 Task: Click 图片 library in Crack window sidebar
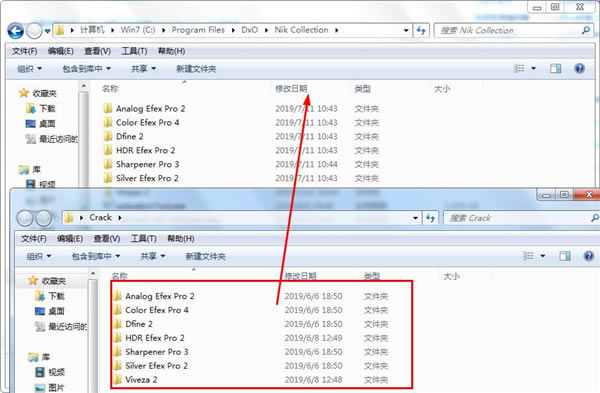point(50,388)
